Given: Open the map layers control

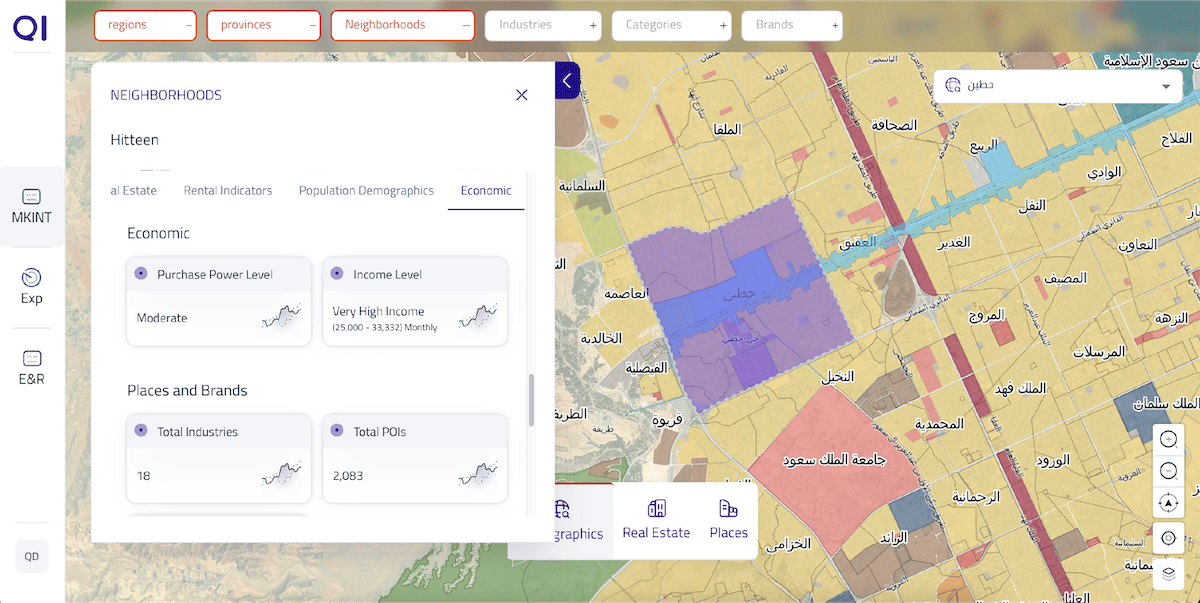Looking at the screenshot, I should [1168, 573].
